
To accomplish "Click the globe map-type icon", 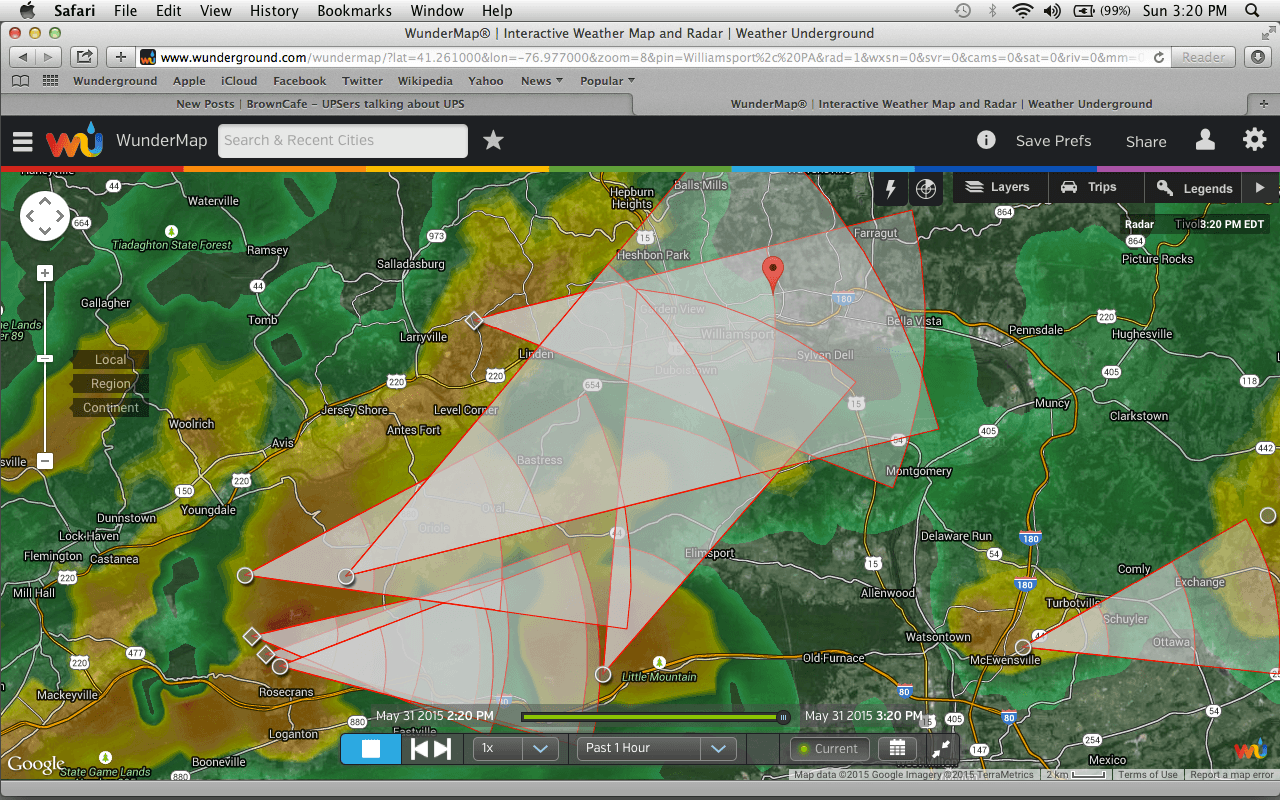I will tap(926, 188).
